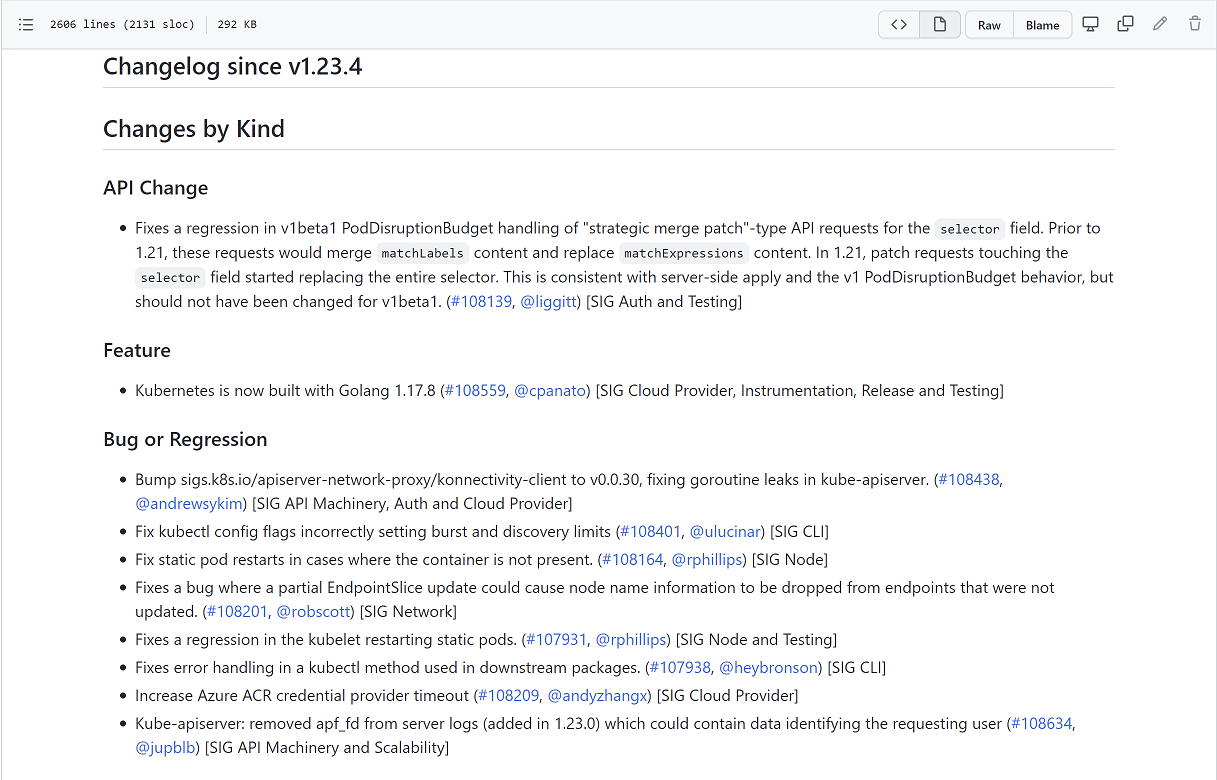Visit @robscott profile link

[x=314, y=611]
